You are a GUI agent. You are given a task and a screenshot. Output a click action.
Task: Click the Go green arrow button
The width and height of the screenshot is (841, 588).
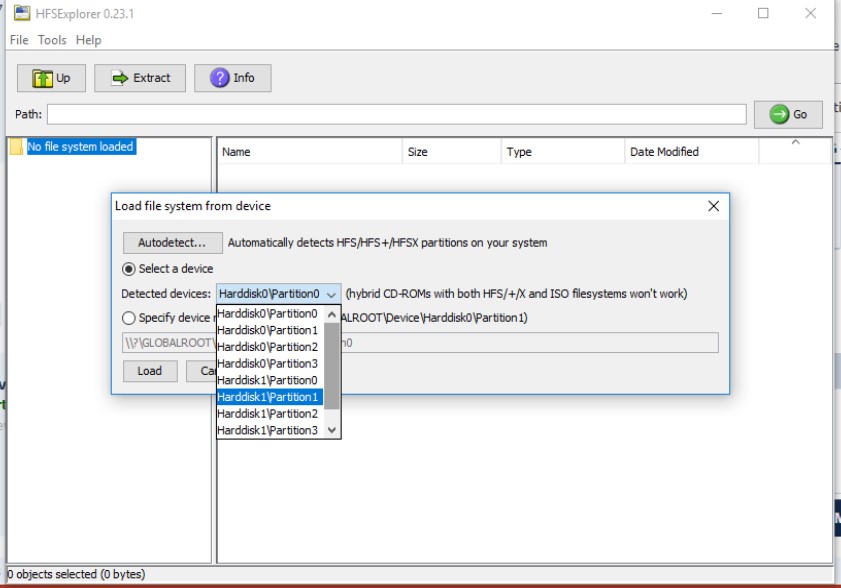[x=788, y=114]
